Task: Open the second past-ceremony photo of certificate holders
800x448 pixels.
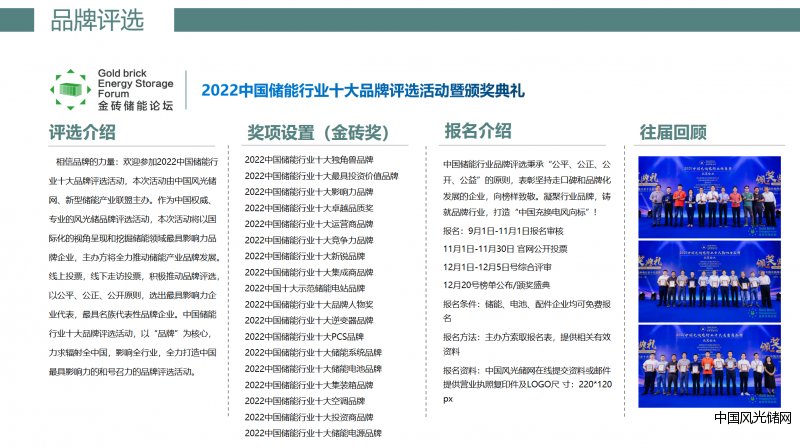Action: (x=709, y=282)
